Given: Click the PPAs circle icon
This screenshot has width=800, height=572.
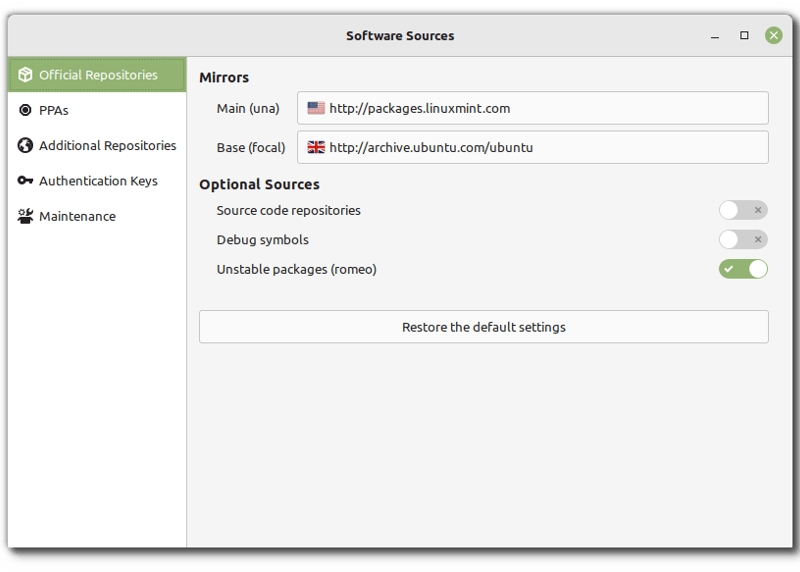Looking at the screenshot, I should click(25, 110).
